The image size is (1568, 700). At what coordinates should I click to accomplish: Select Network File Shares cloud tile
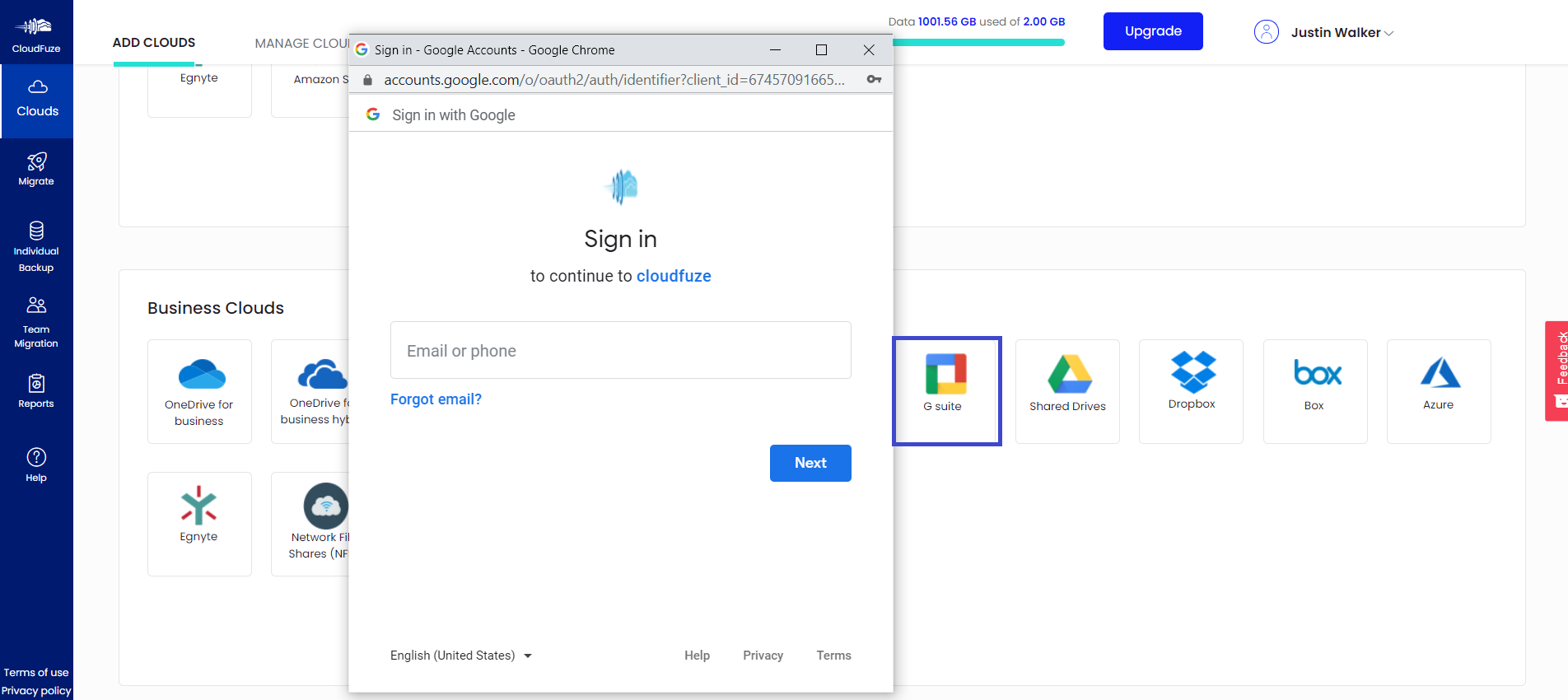coord(310,524)
